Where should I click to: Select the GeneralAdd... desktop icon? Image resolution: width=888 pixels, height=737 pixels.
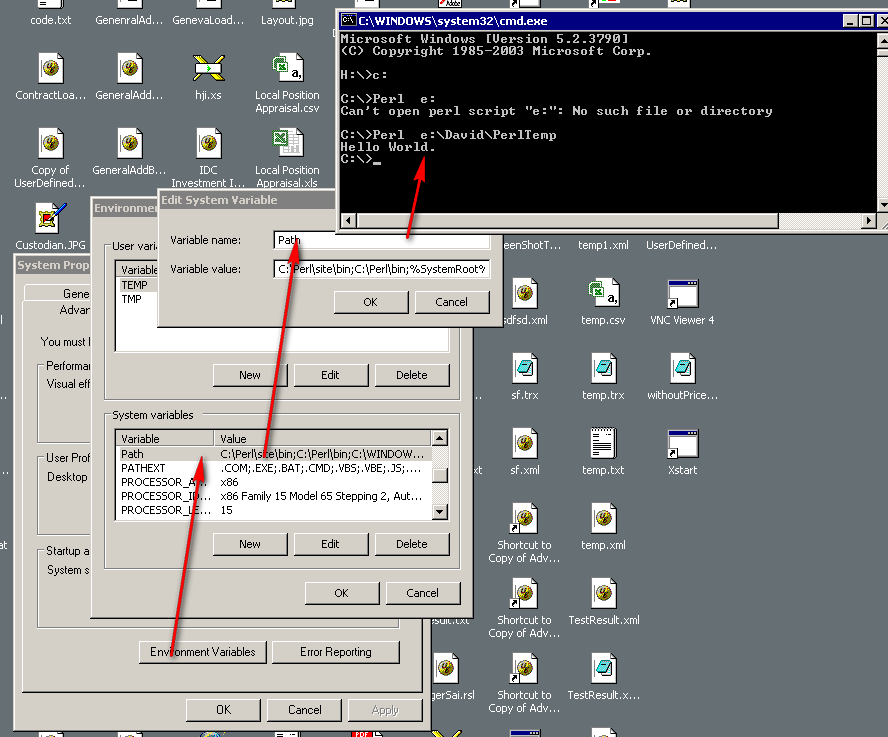pos(129,69)
